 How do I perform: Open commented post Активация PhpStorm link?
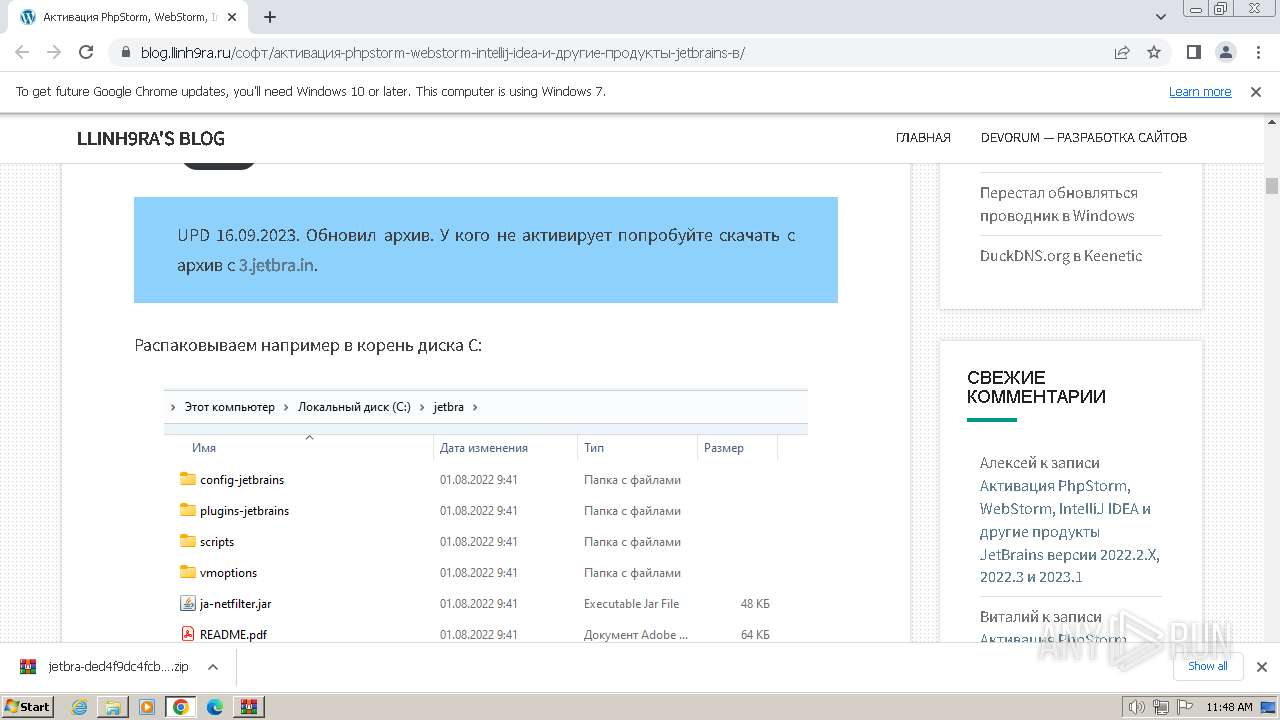1069,532
